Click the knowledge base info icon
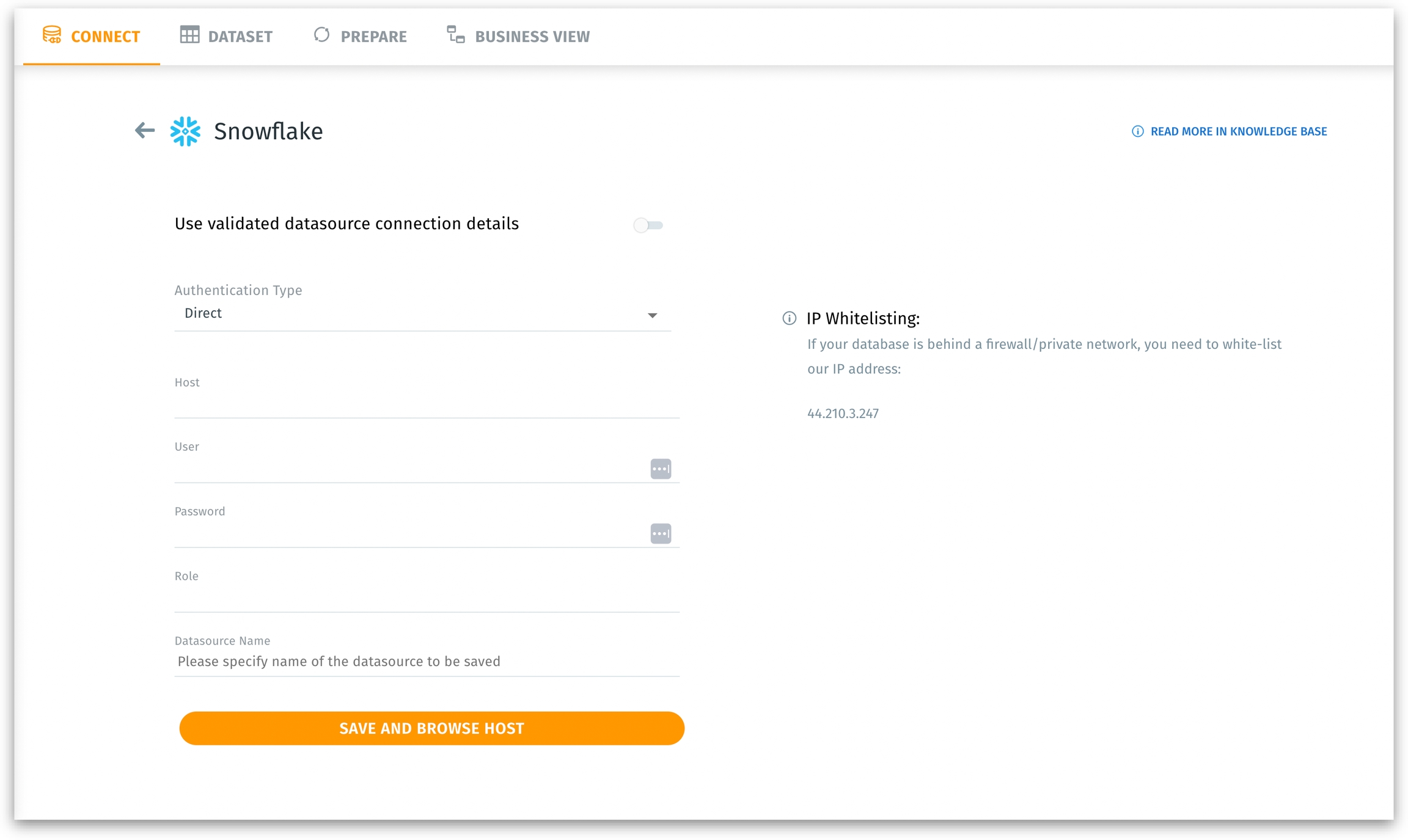 1137,131
